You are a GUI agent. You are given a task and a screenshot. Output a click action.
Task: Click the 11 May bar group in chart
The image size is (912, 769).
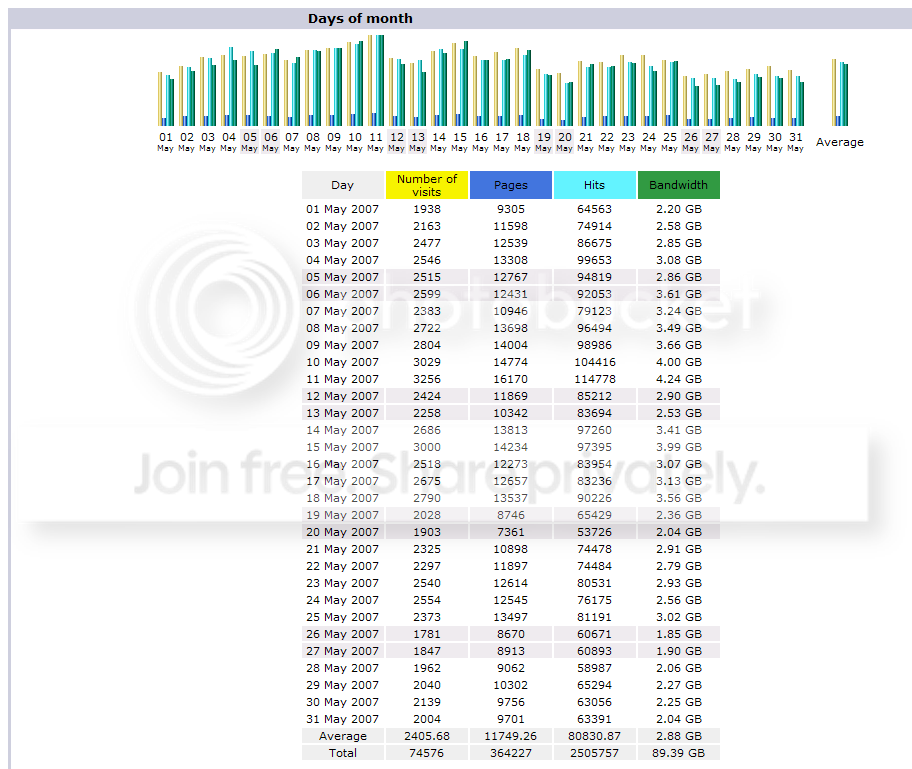click(376, 80)
